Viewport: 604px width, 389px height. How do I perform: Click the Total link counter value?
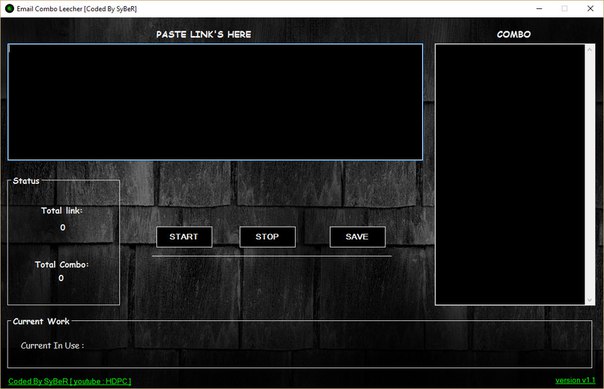coord(62,228)
